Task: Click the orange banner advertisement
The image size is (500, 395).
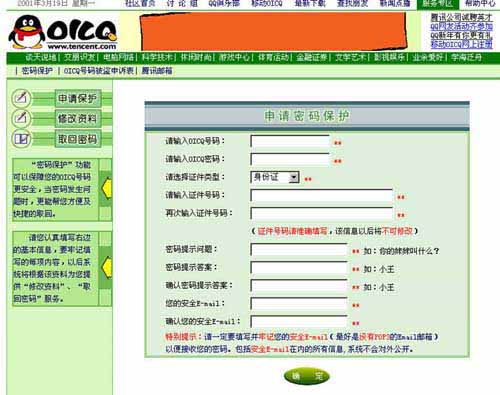Action: [x=273, y=31]
